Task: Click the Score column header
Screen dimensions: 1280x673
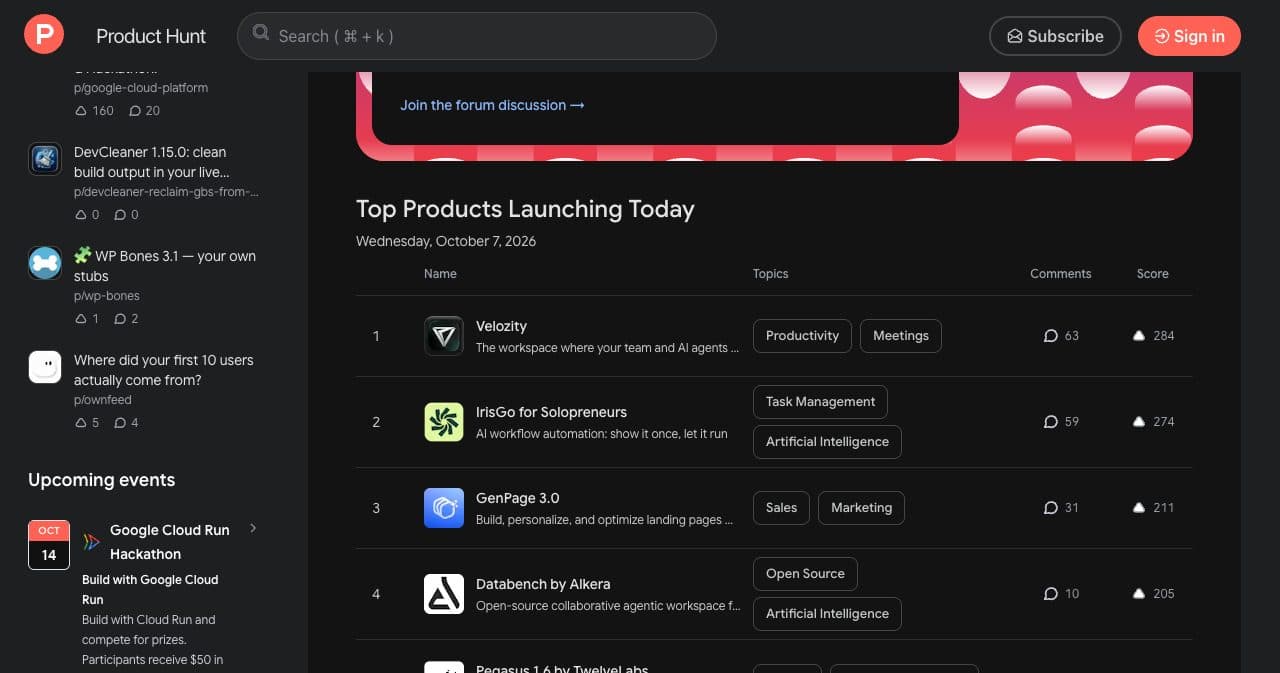Action: click(1152, 274)
